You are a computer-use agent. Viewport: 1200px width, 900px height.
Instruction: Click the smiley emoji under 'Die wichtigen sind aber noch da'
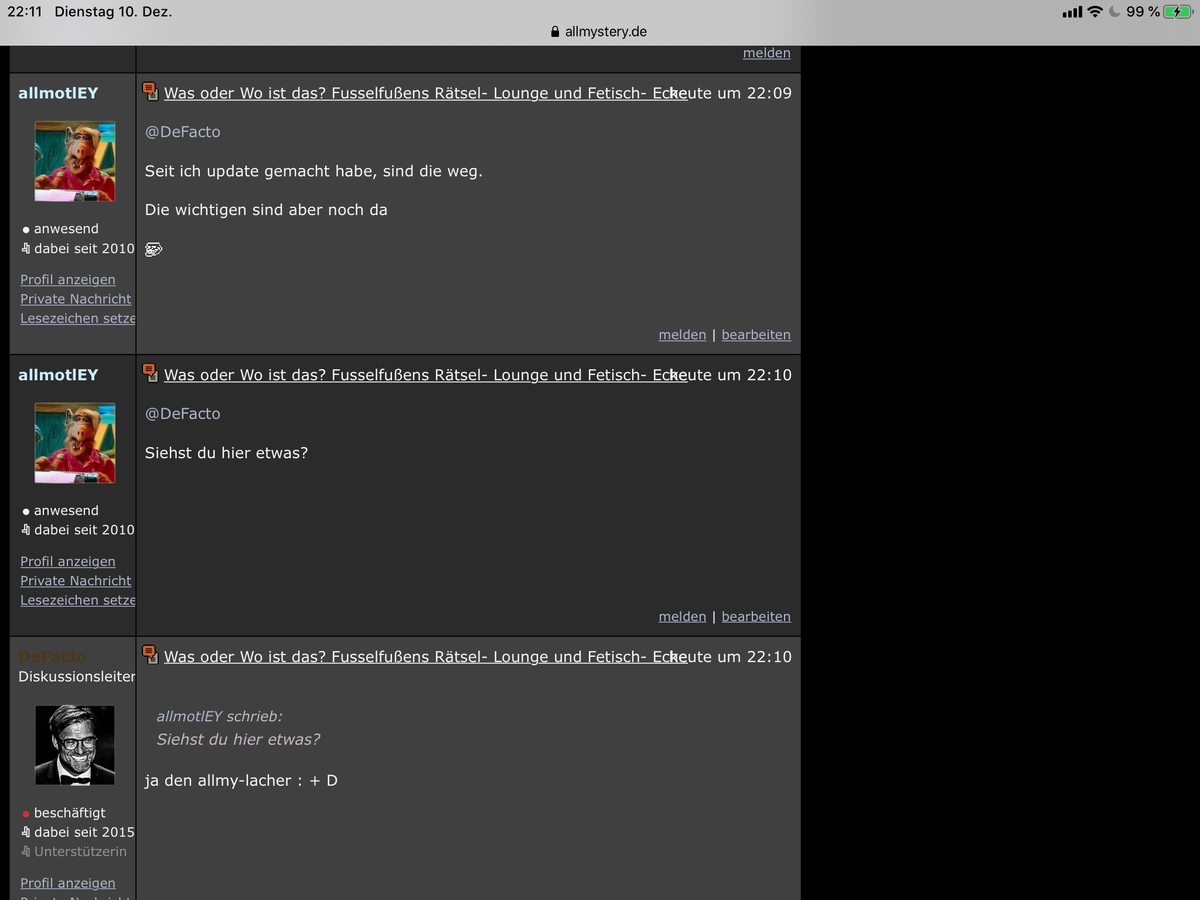click(x=154, y=249)
